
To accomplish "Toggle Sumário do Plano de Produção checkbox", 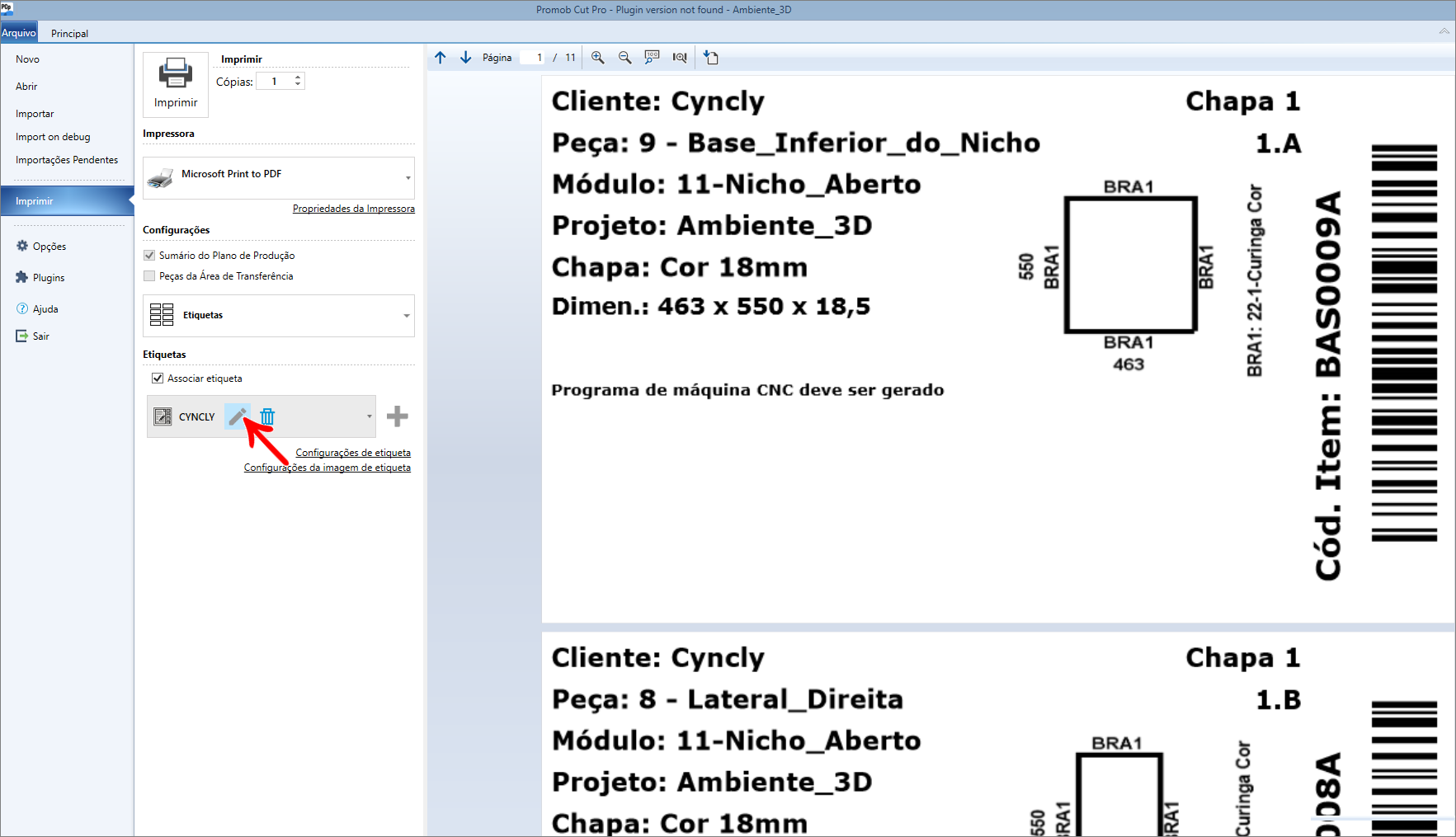I will tap(149, 256).
